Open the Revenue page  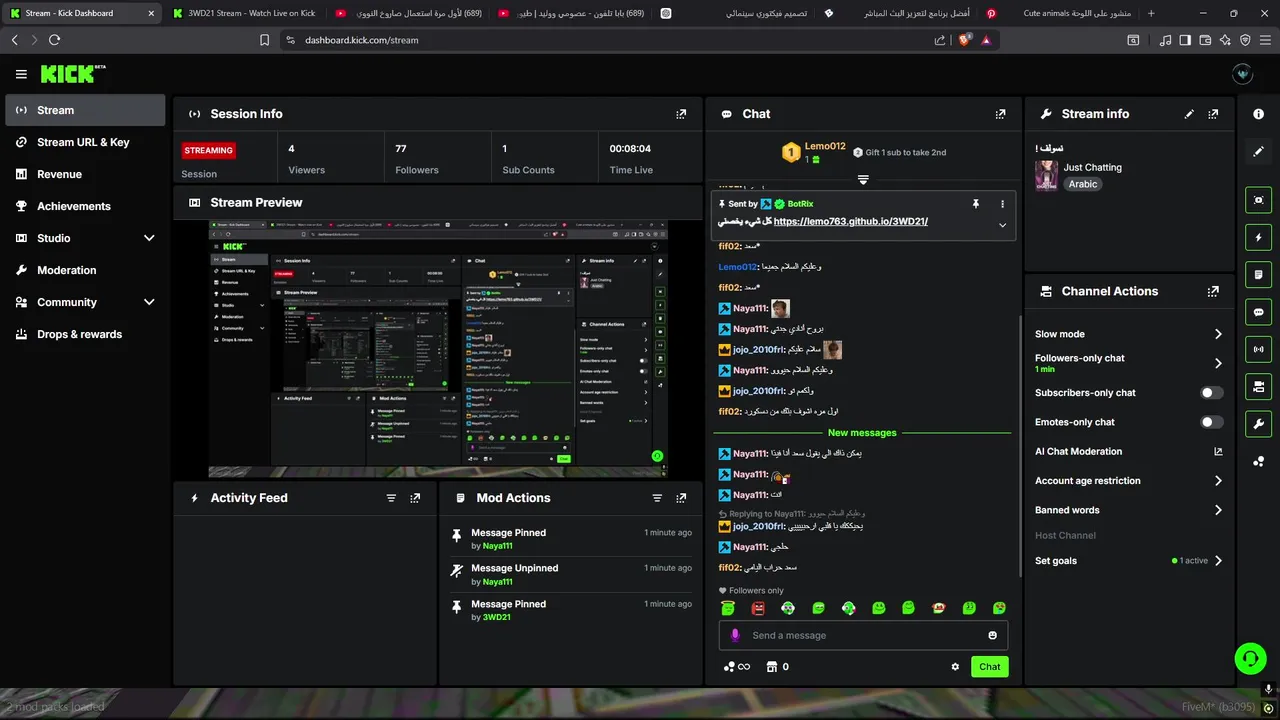85,174
